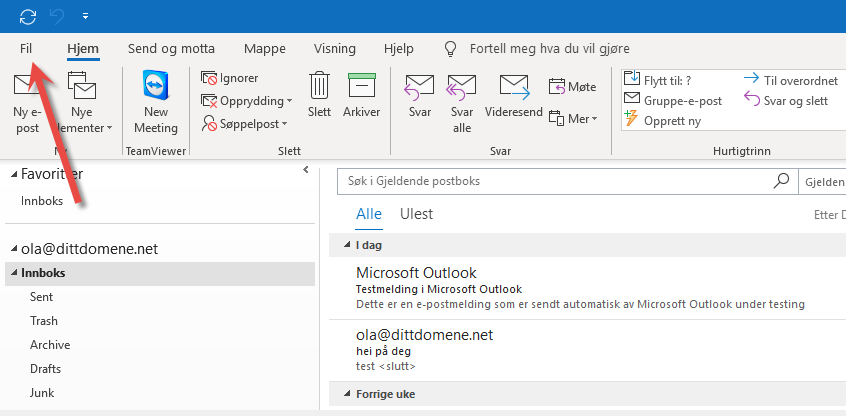Click the magnifying glass search icon
This screenshot has width=846, height=416.
point(781,181)
